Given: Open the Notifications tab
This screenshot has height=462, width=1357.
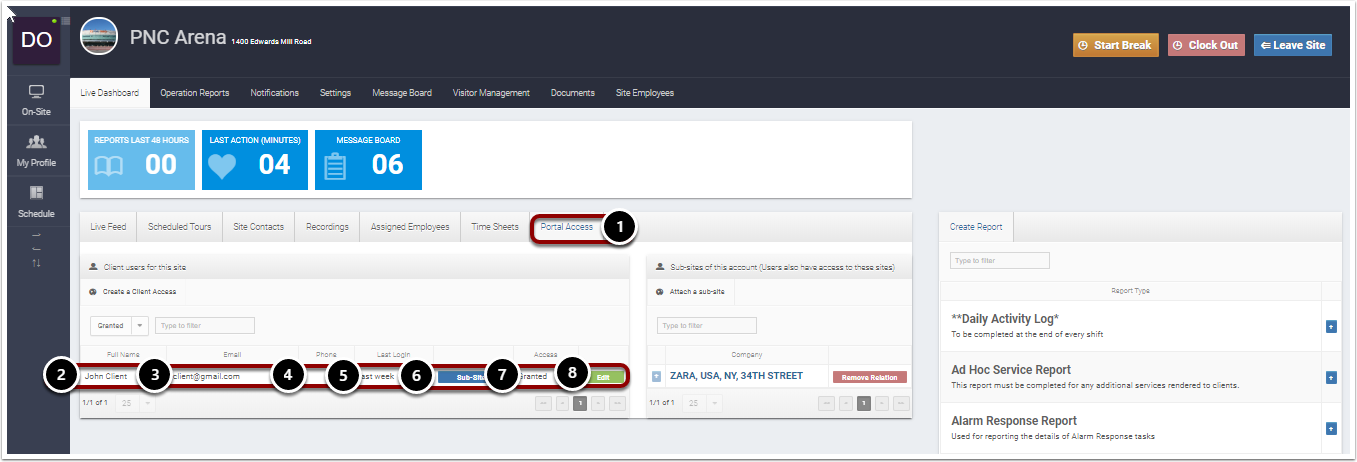Looking at the screenshot, I should (x=275, y=93).
